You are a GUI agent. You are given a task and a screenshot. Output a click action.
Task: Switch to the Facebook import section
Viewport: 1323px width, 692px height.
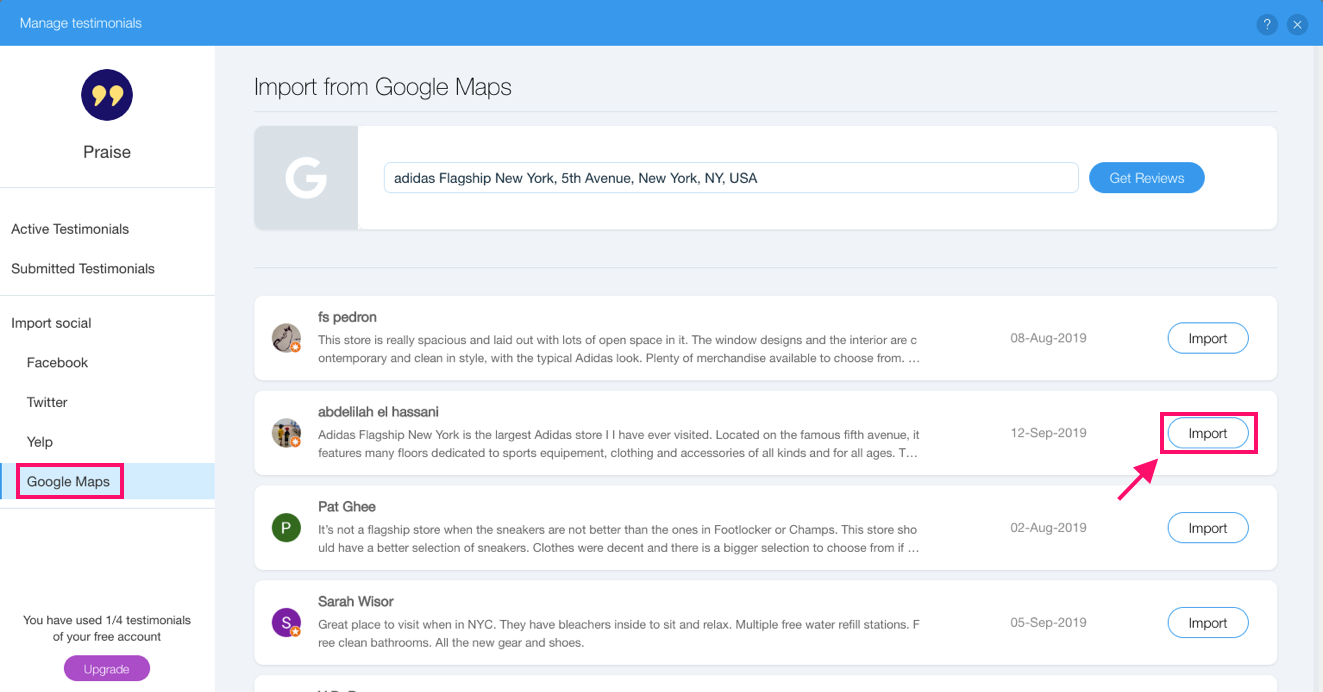click(56, 362)
